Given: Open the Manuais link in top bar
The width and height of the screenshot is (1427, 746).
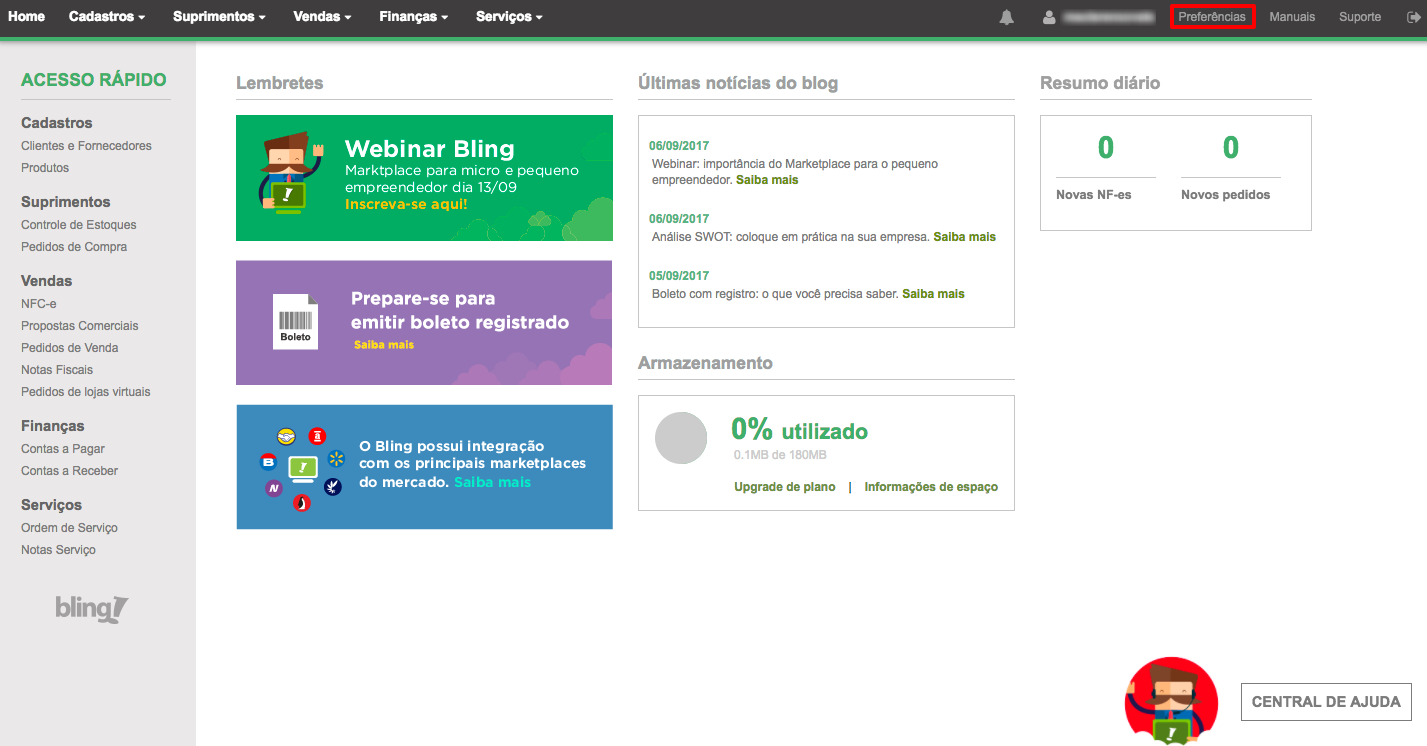Looking at the screenshot, I should click(1292, 17).
